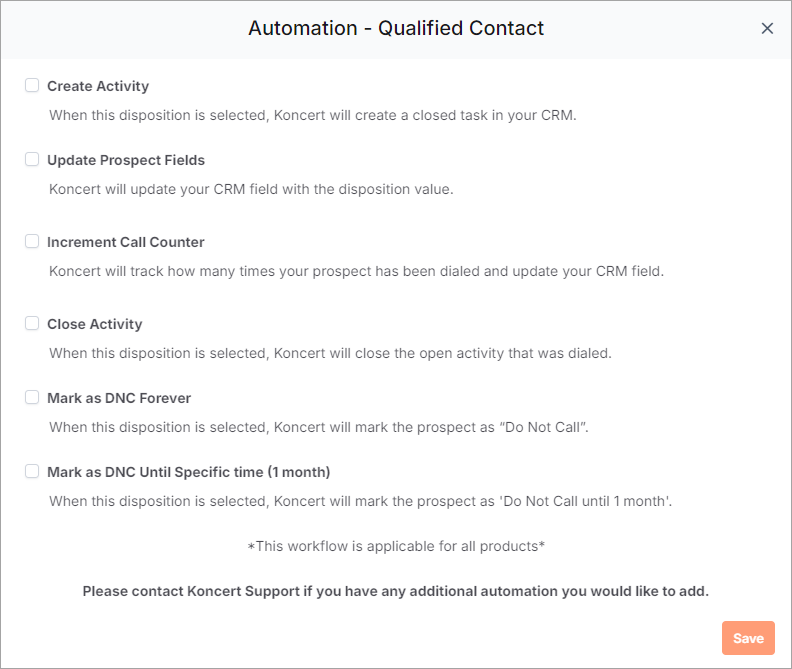The image size is (792, 669).
Task: Click the Increment Call Counter label
Action: click(x=126, y=242)
